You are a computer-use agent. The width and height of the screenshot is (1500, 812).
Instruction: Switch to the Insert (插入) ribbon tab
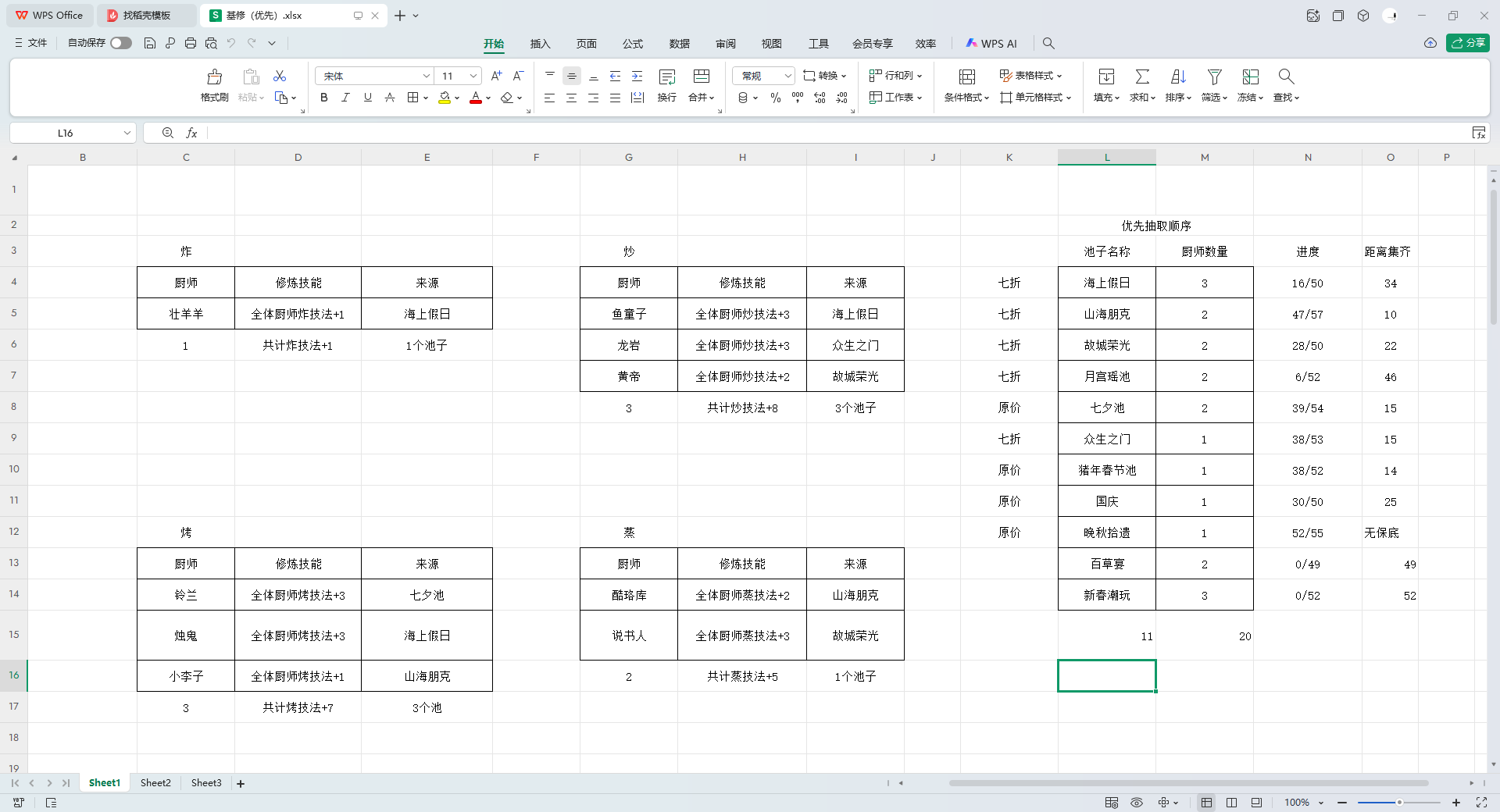click(x=540, y=44)
